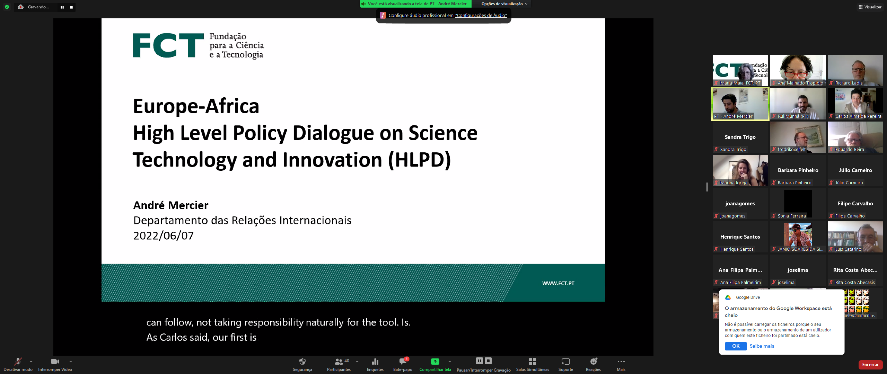Stop camera with Interromper Vídeo icon
The height and width of the screenshot is (374, 887).
(x=55, y=362)
